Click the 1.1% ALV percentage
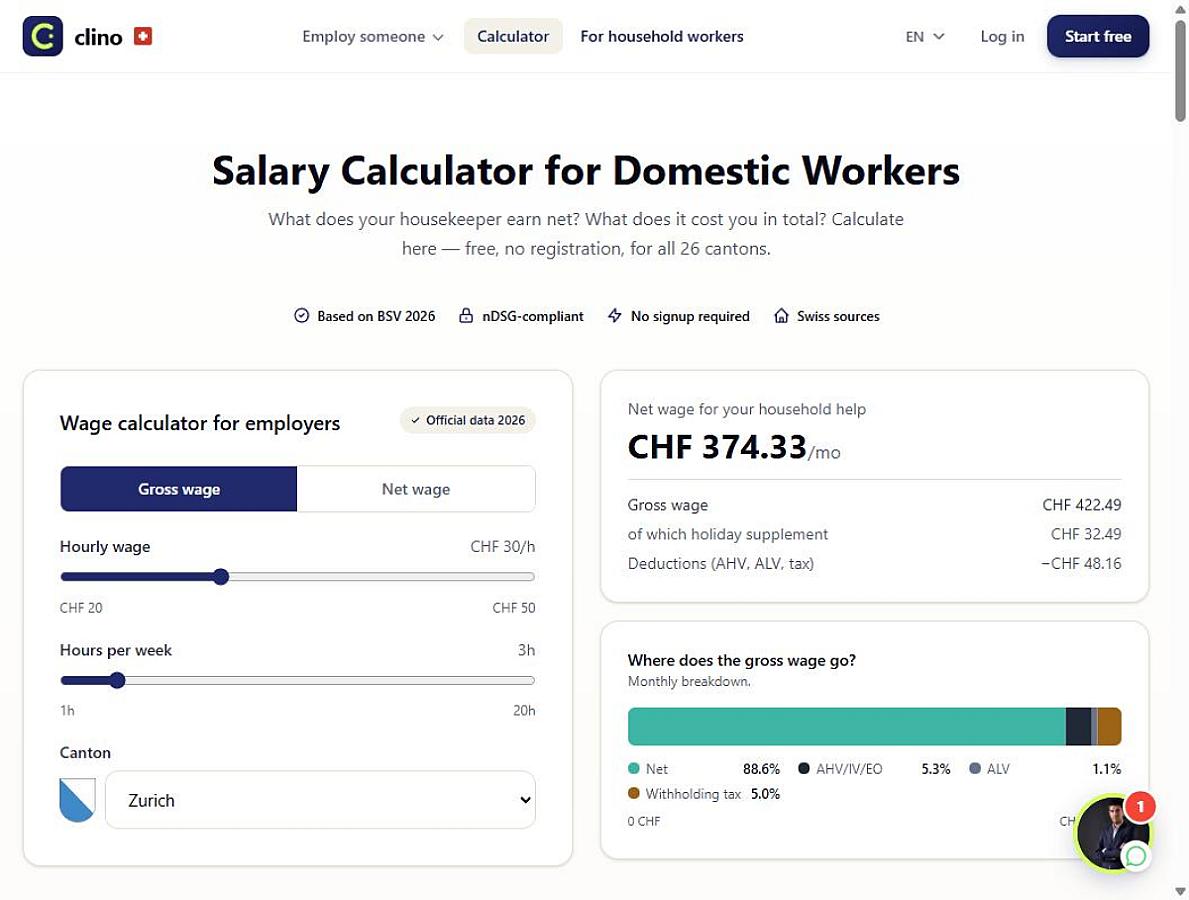Screen dimensions: 1189x900 [1106, 769]
